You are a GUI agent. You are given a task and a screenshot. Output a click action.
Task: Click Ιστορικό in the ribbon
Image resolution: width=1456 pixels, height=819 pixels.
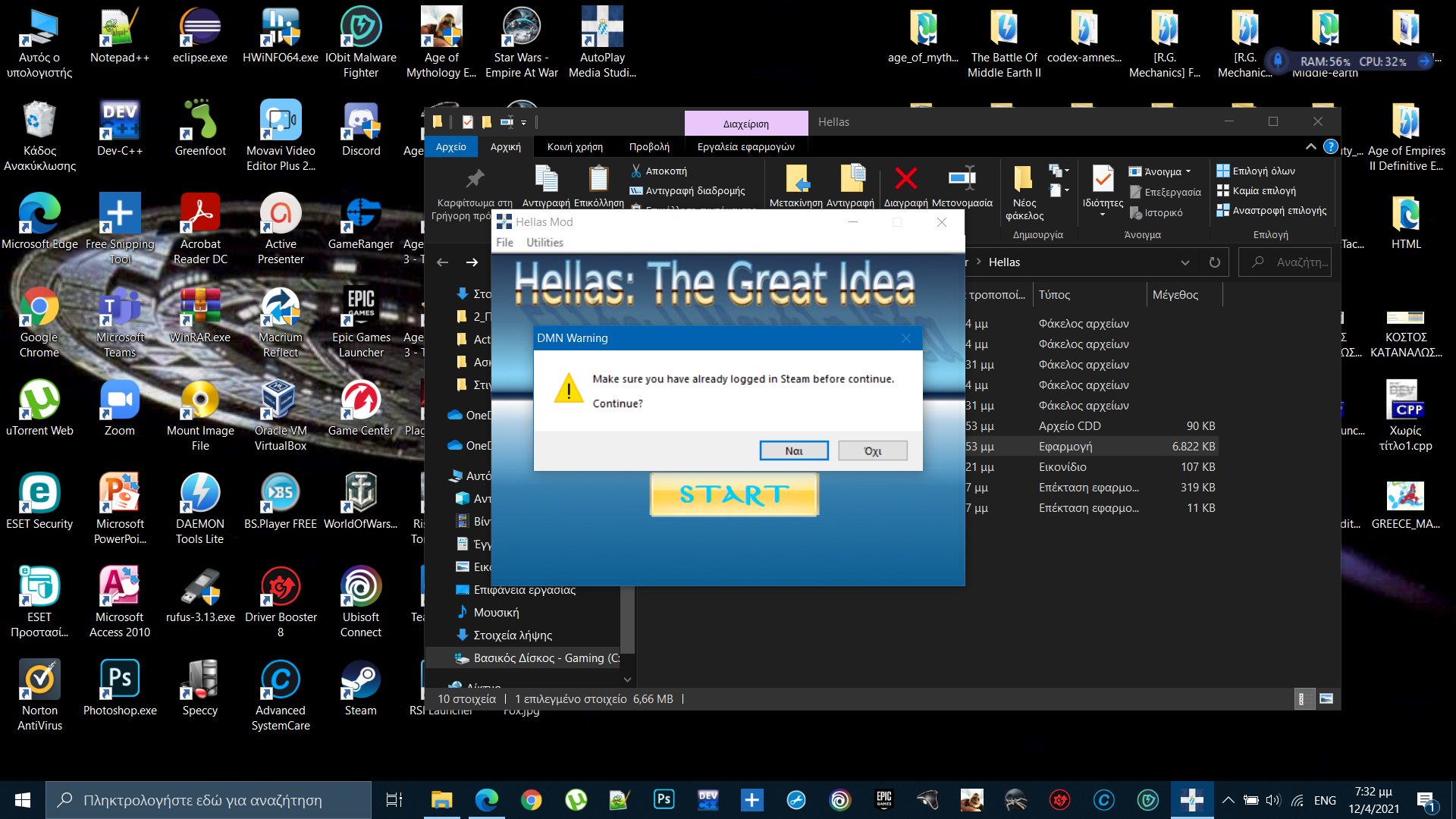(x=1156, y=213)
